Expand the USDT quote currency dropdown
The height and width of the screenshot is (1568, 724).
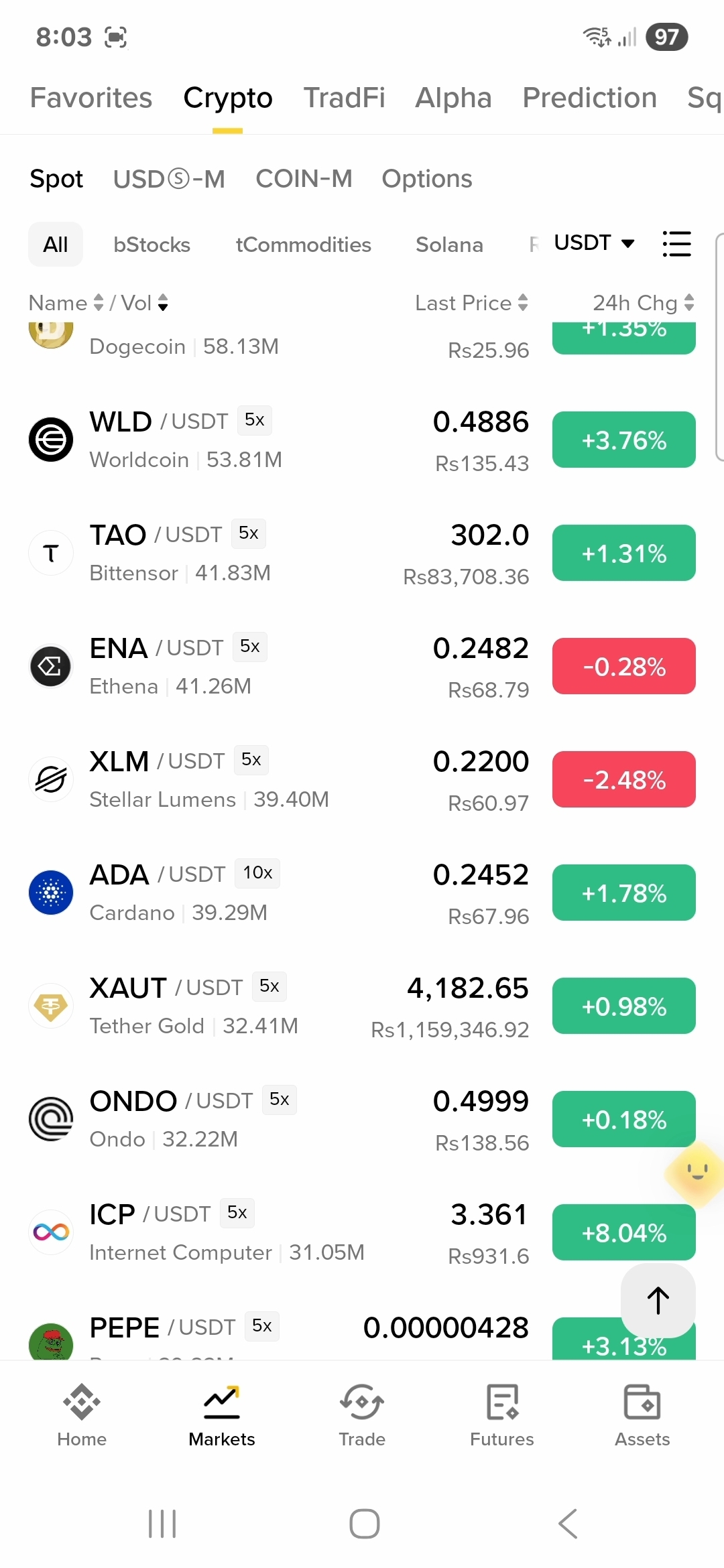pyautogui.click(x=594, y=243)
